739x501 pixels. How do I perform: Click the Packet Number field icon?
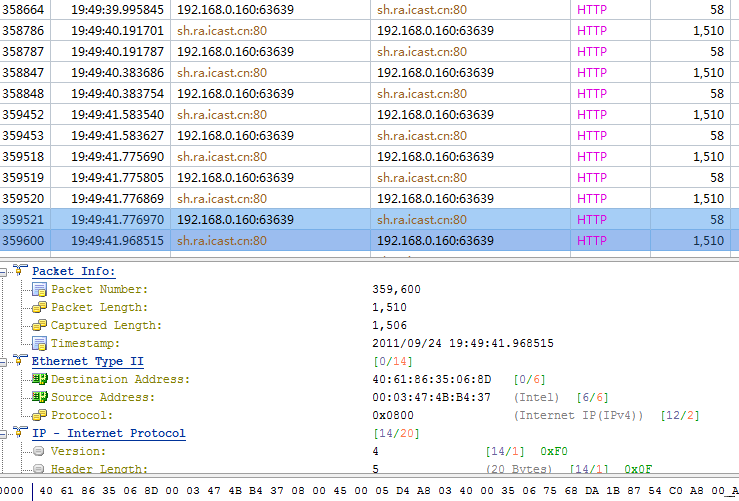point(40,289)
